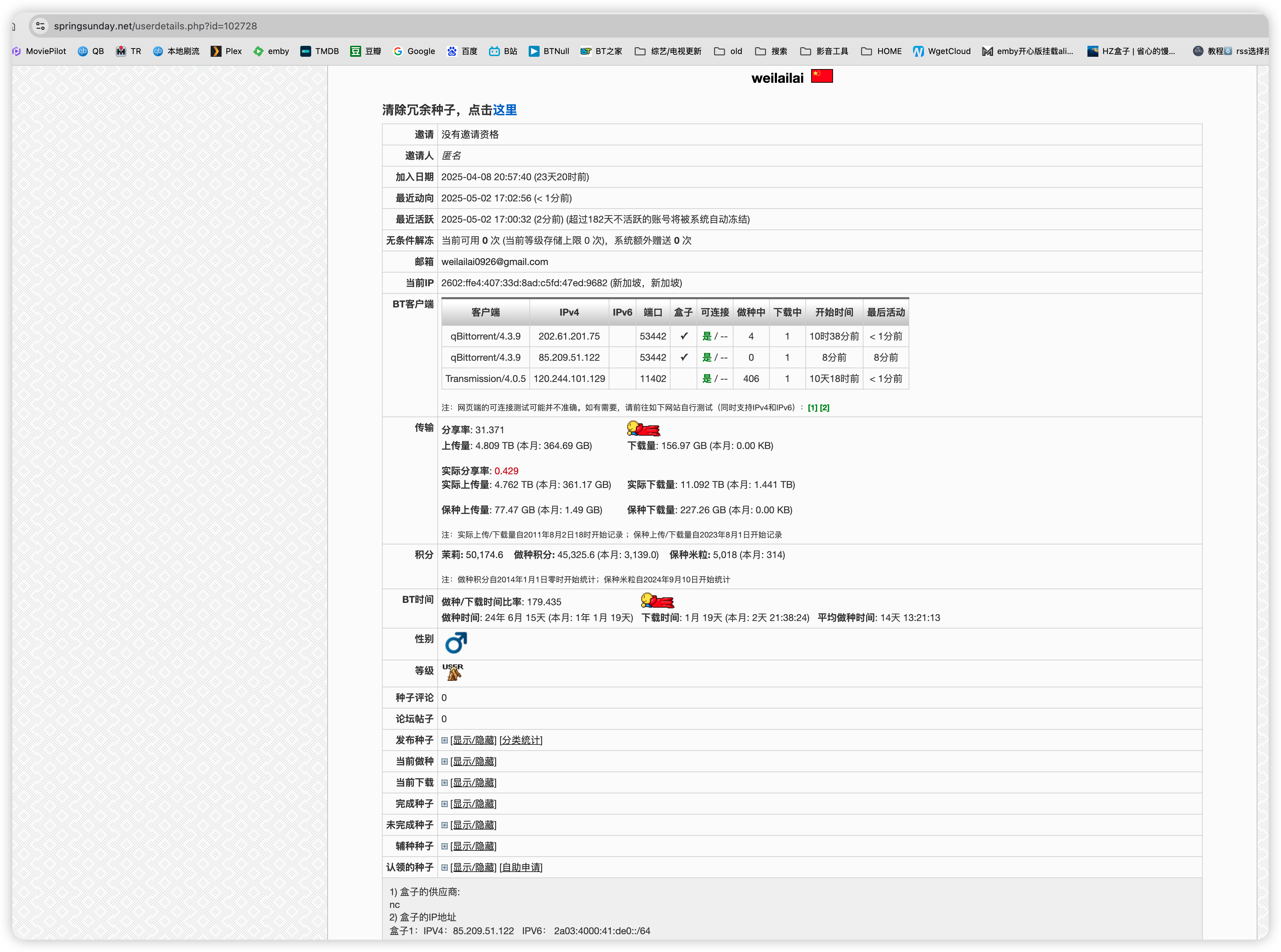This screenshot has height=952, width=1281.
Task: Click the MoviePilot bookmark icon
Action: coord(17,51)
